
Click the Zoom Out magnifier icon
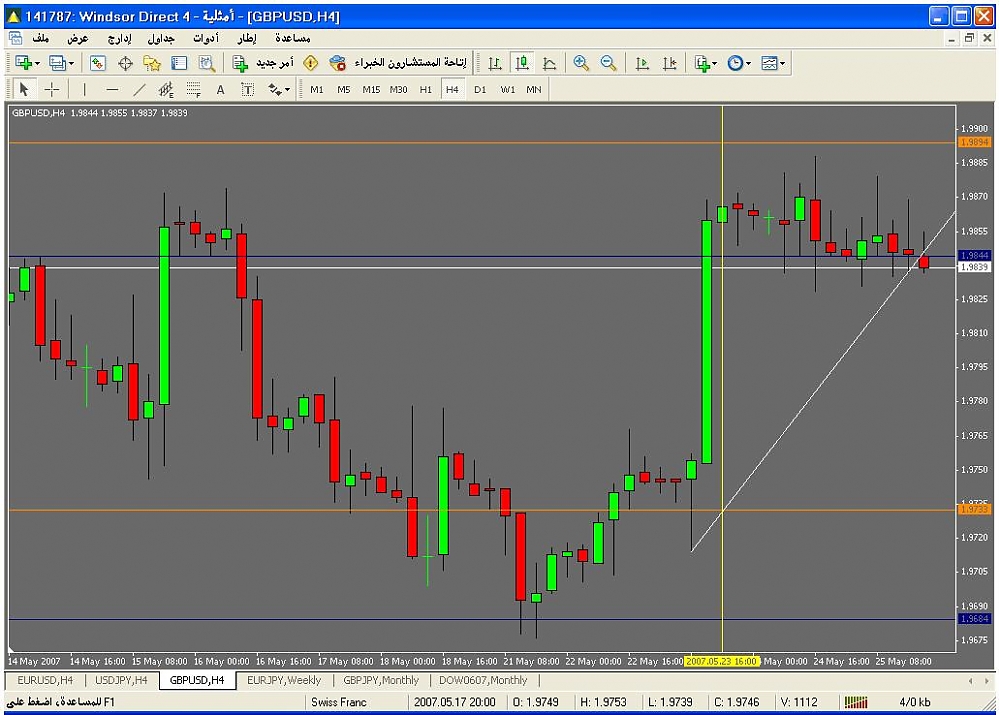click(608, 63)
